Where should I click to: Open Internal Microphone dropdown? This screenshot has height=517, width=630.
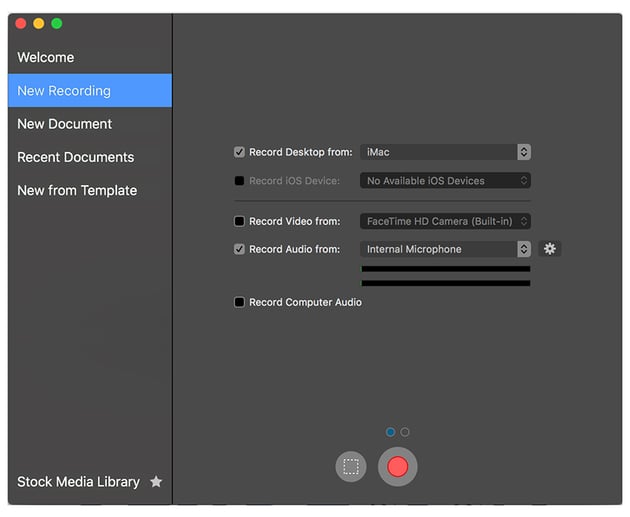click(x=445, y=249)
